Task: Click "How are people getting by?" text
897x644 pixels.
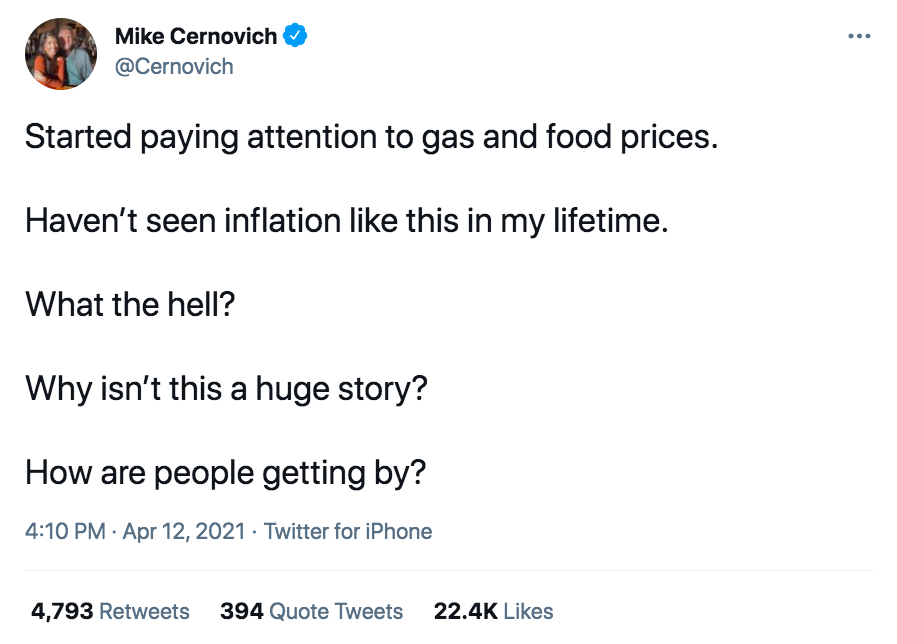Action: [x=225, y=470]
